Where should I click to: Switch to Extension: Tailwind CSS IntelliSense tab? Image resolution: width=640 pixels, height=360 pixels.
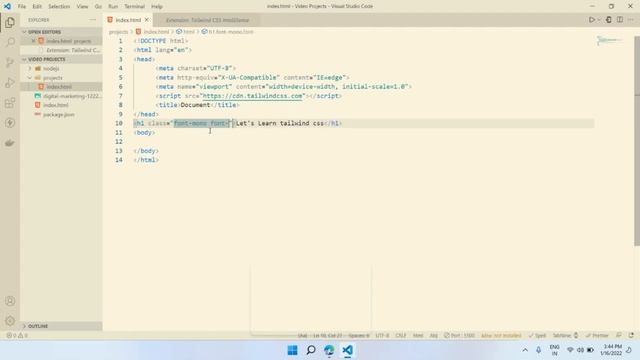tap(207, 20)
